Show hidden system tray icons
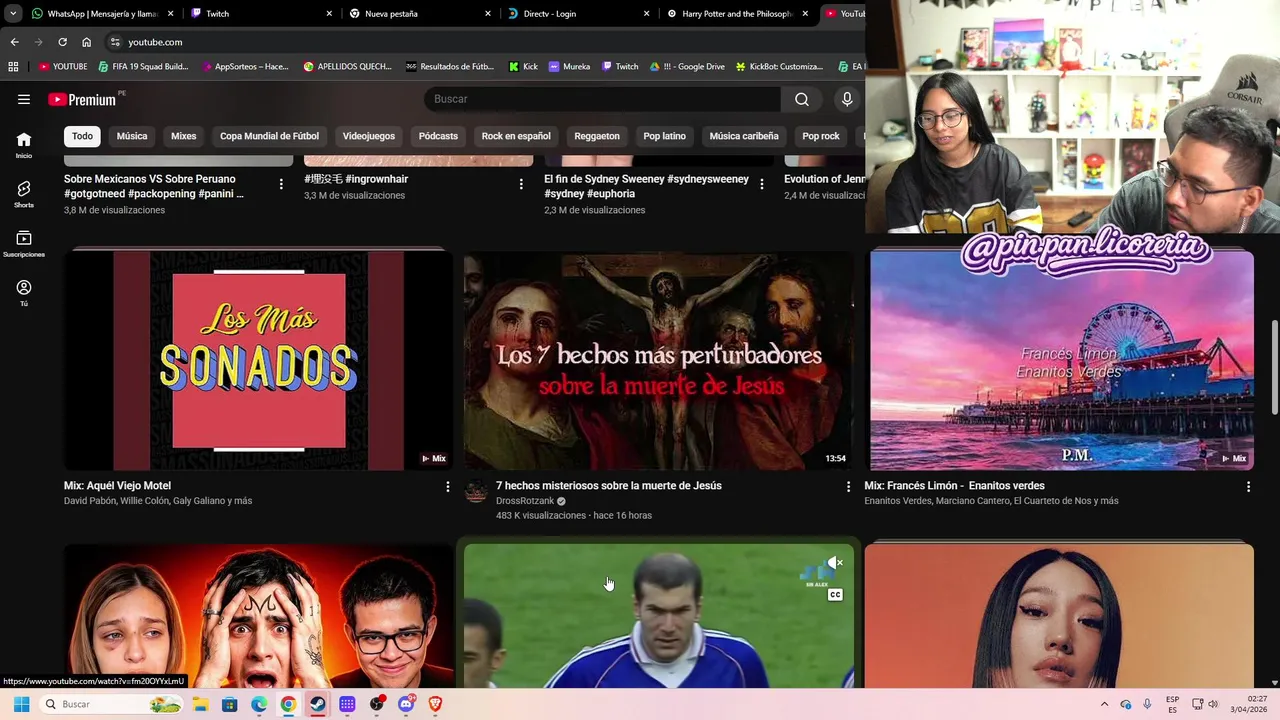 (x=1104, y=704)
